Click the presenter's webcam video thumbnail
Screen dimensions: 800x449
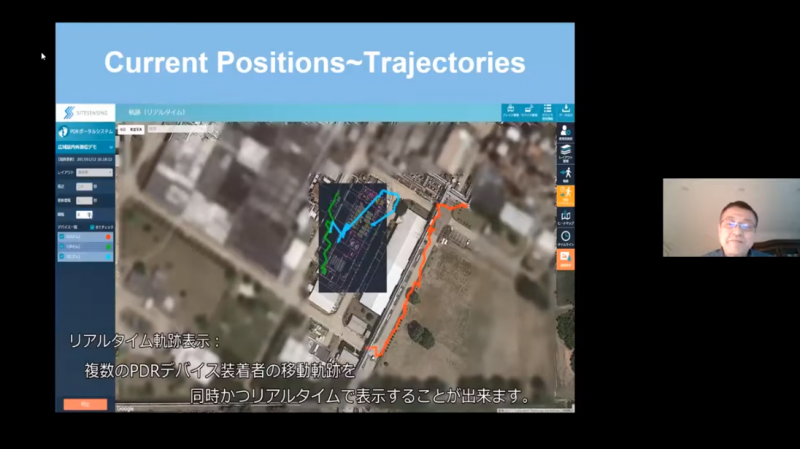[731, 217]
